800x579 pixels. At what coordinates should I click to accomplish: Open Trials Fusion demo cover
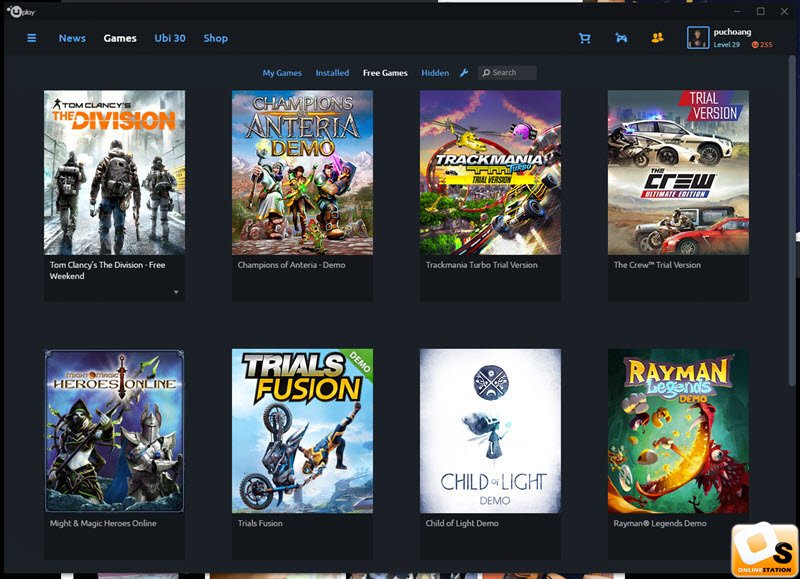(303, 431)
